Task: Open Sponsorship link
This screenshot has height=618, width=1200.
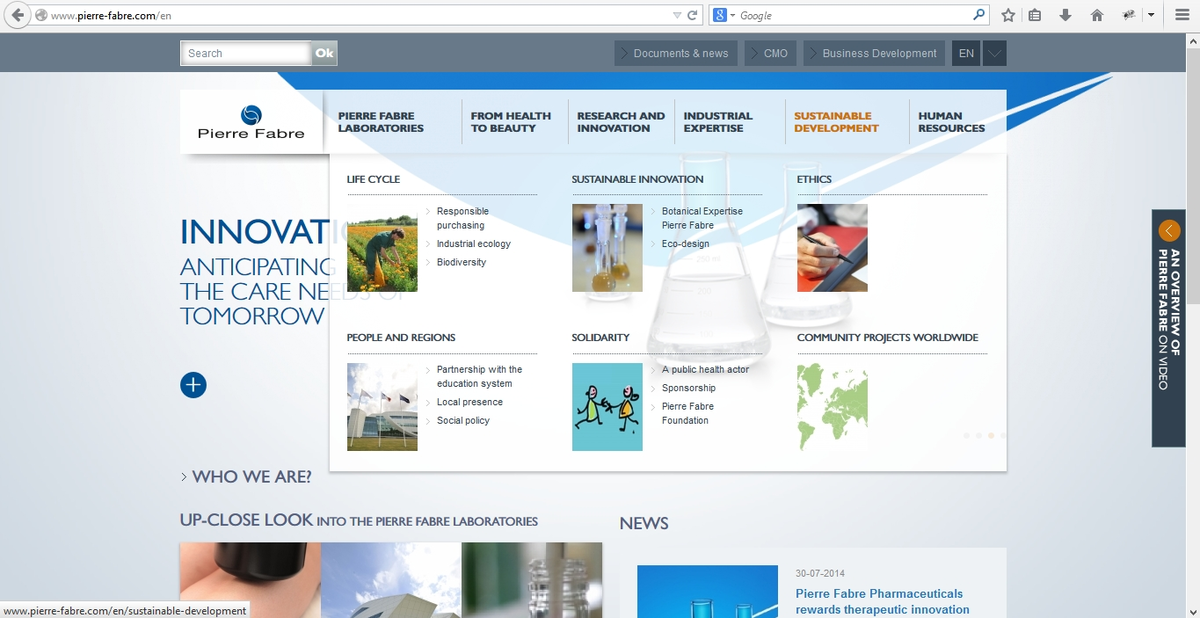Action: pyautogui.click(x=688, y=388)
